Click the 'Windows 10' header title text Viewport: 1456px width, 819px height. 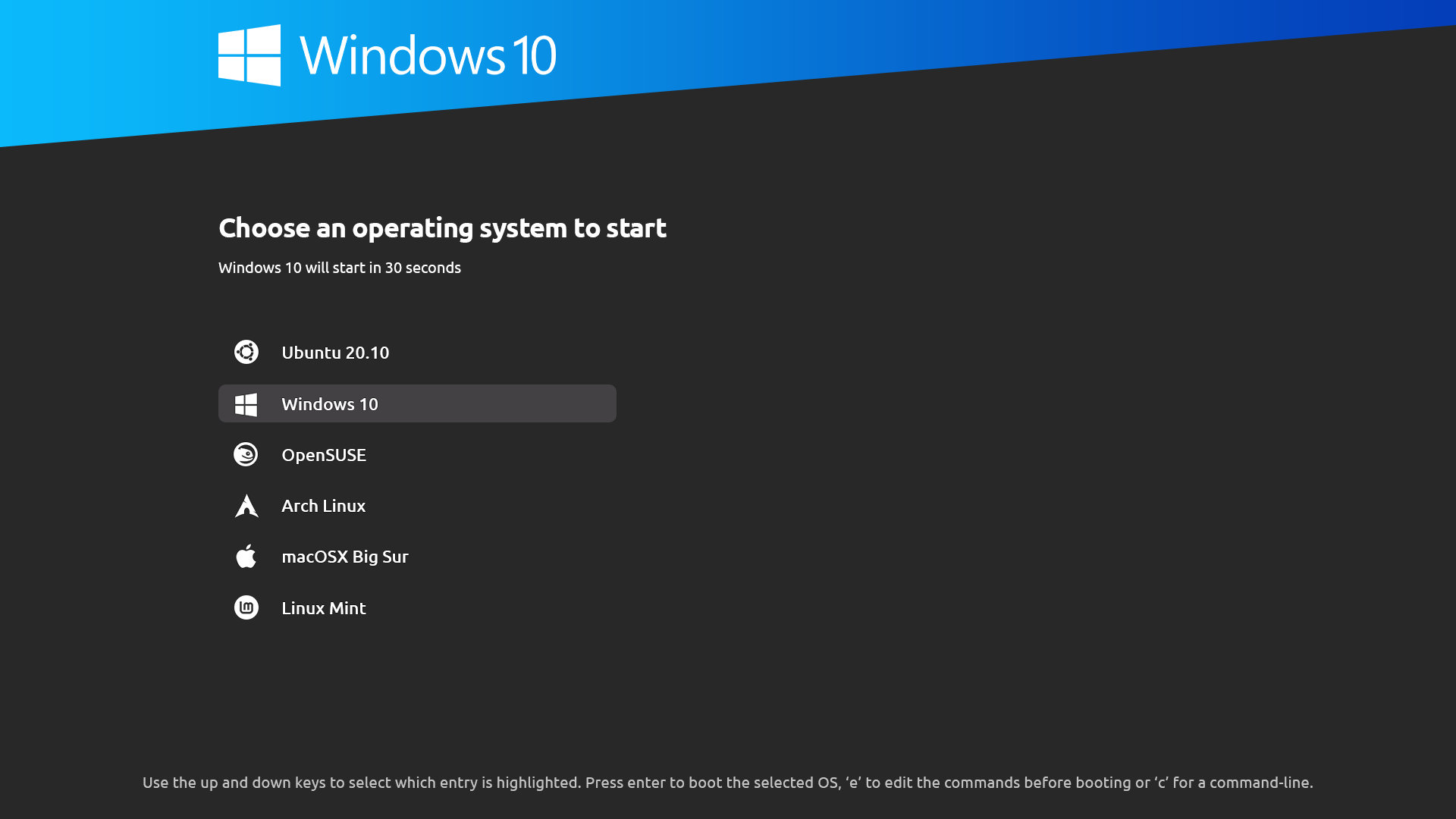click(x=428, y=55)
